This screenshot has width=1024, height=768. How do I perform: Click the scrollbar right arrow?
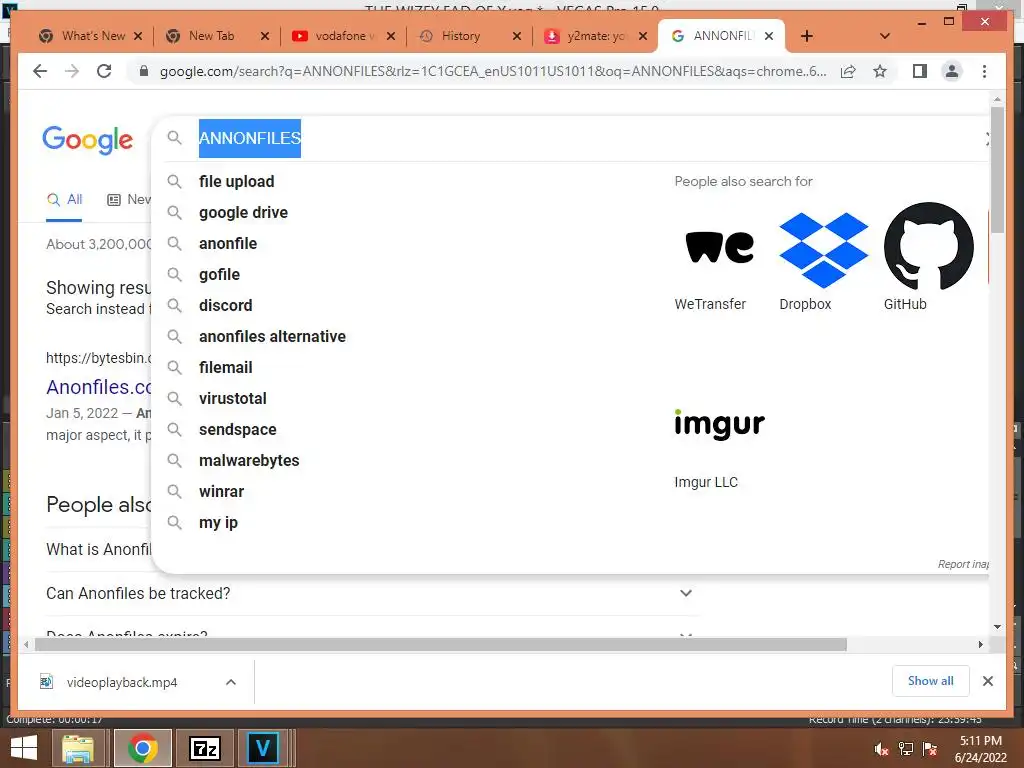[x=980, y=645]
